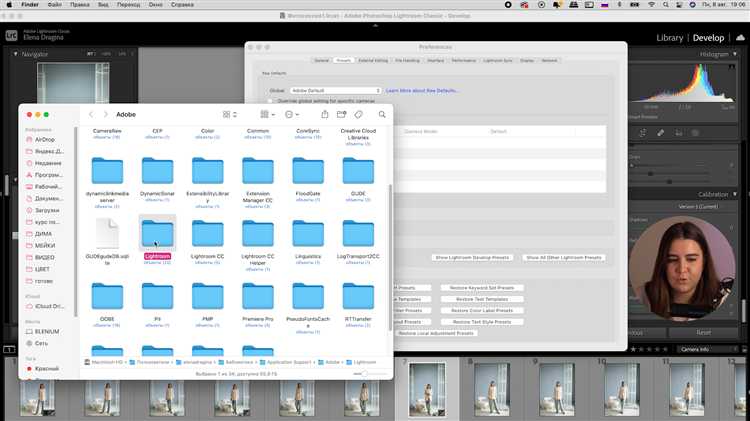The height and width of the screenshot is (421, 750).
Task: Open the Finder group-by dropdown
Action: coord(267,114)
